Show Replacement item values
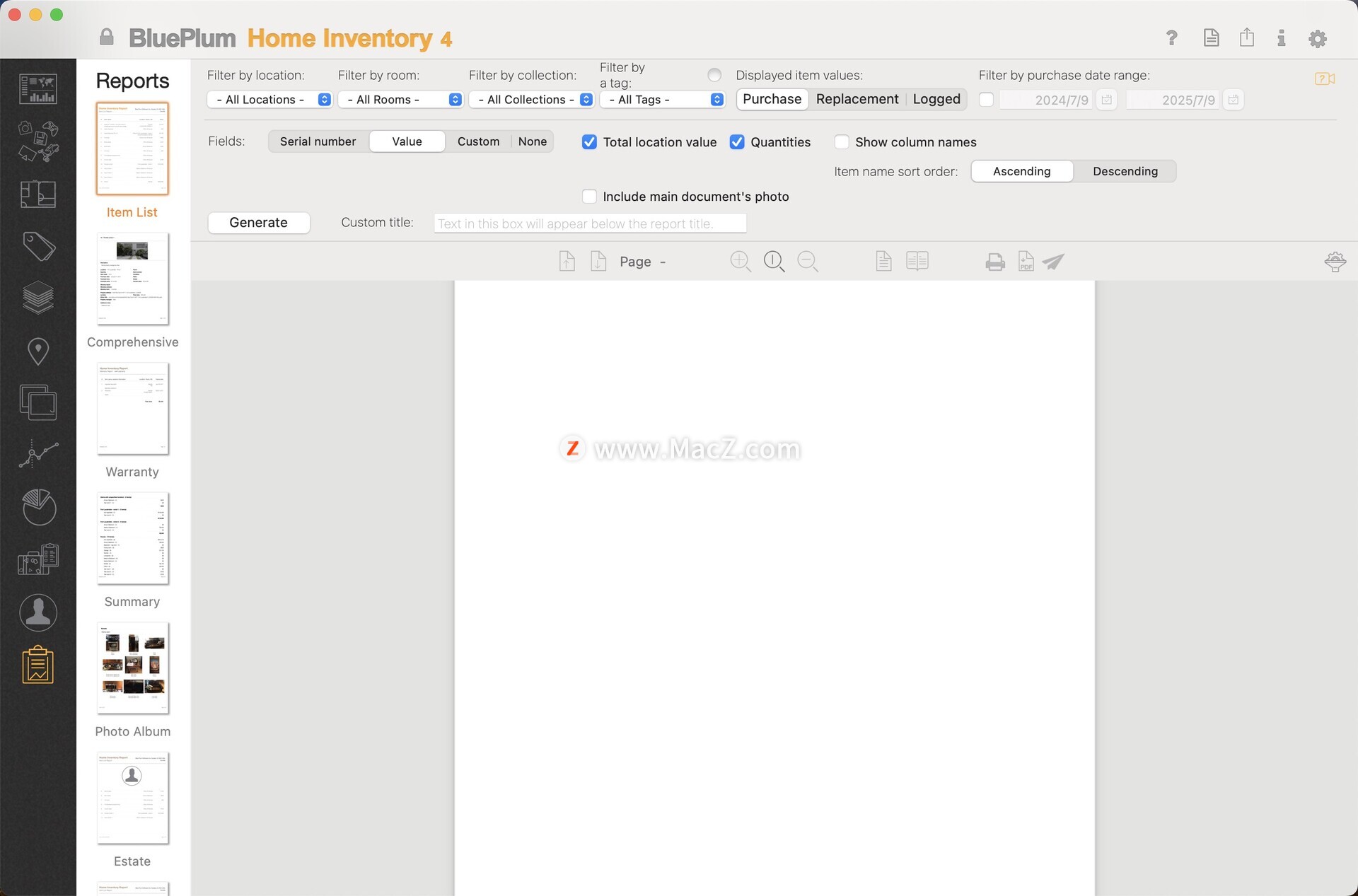The height and width of the screenshot is (896, 1358). click(857, 99)
